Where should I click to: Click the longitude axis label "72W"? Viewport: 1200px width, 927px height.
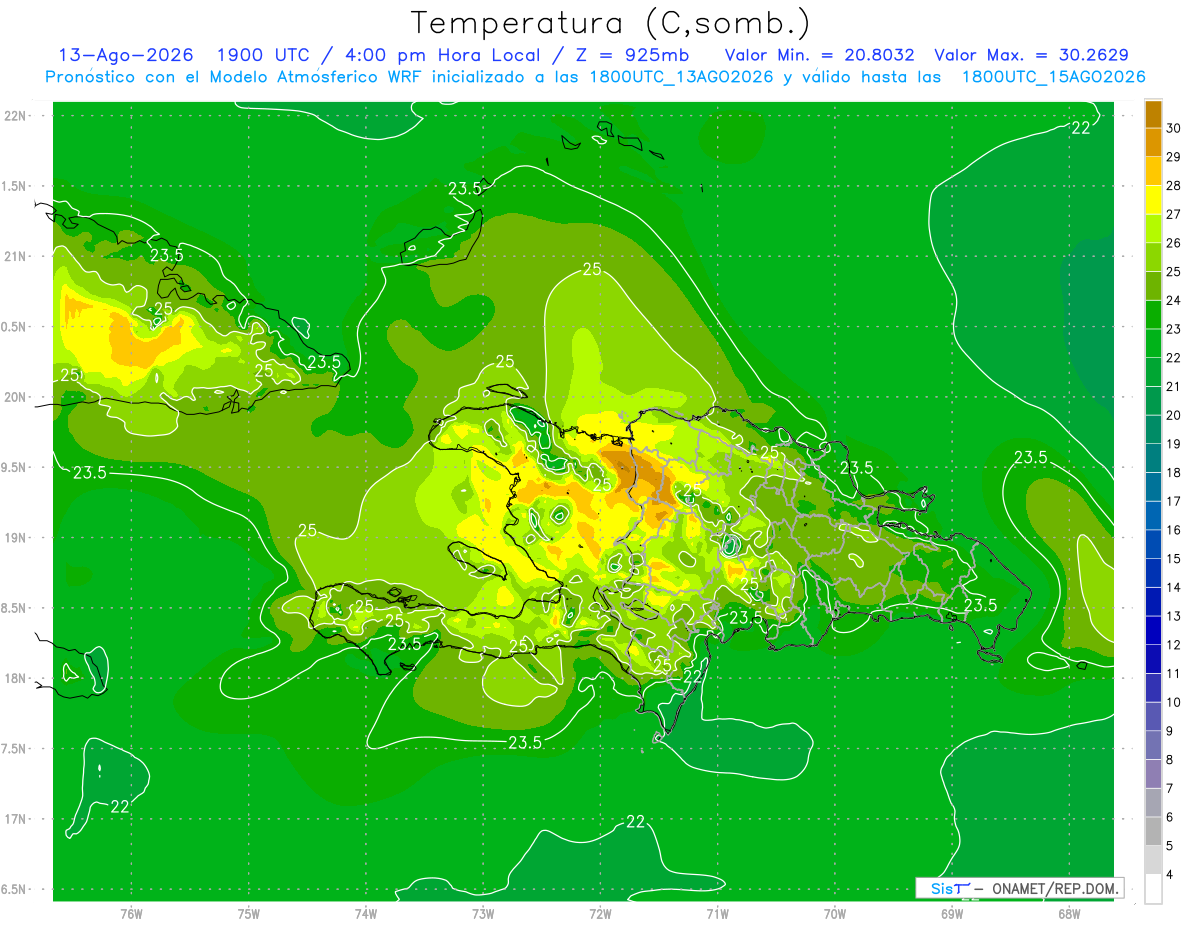pyautogui.click(x=600, y=914)
